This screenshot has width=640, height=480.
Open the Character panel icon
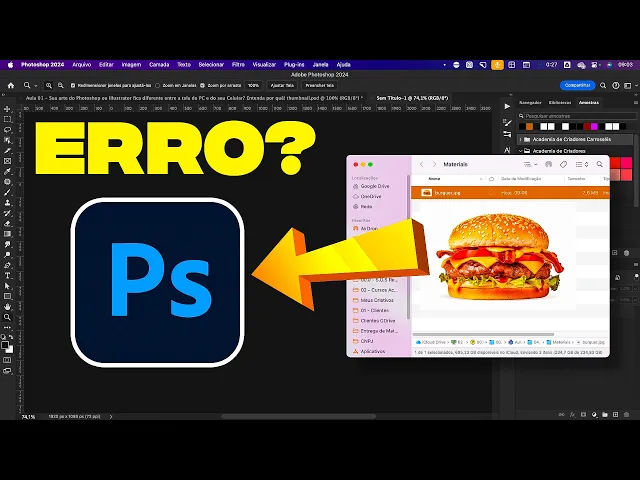(507, 150)
